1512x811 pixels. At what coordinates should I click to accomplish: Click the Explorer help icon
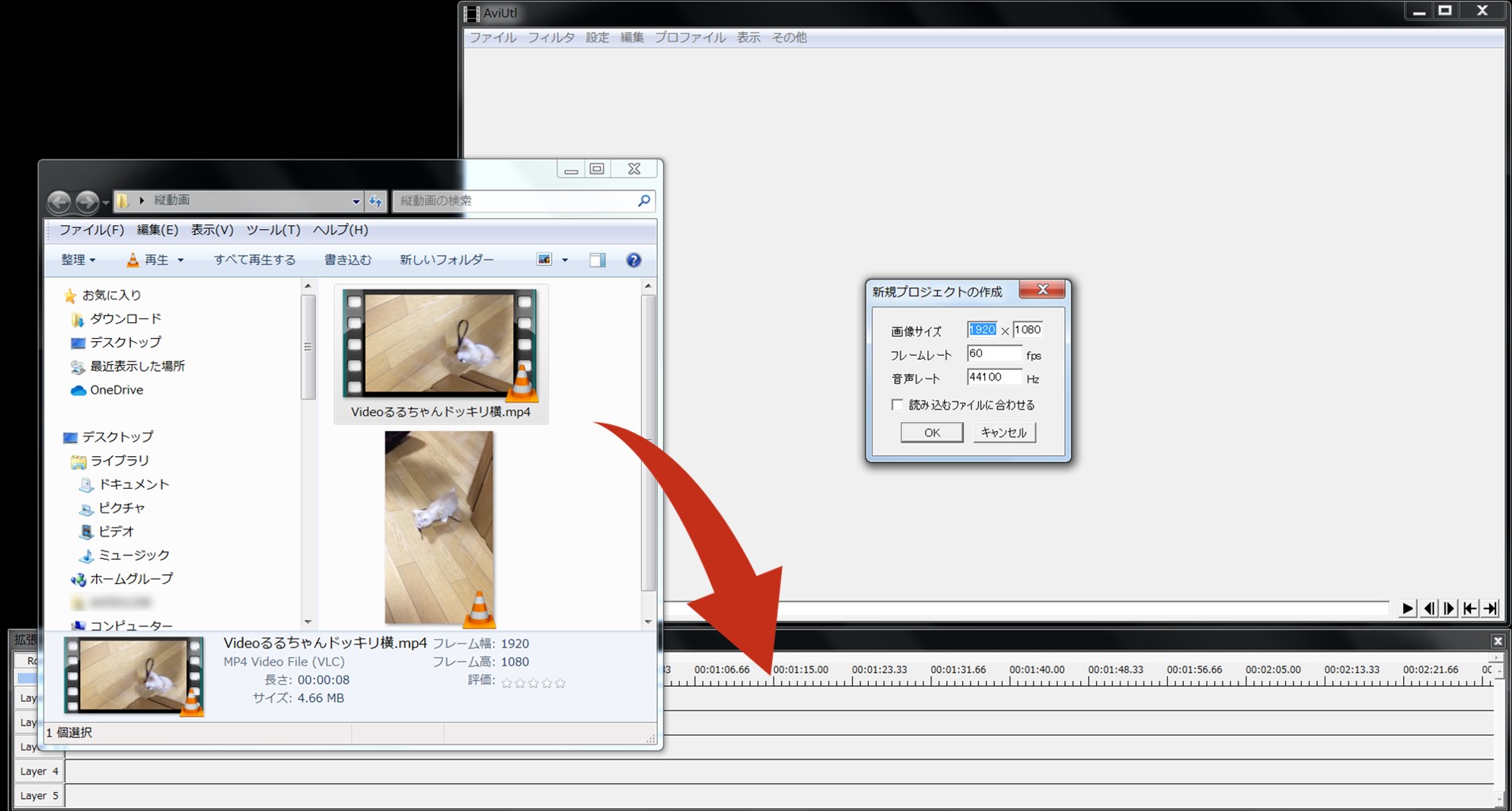633,260
